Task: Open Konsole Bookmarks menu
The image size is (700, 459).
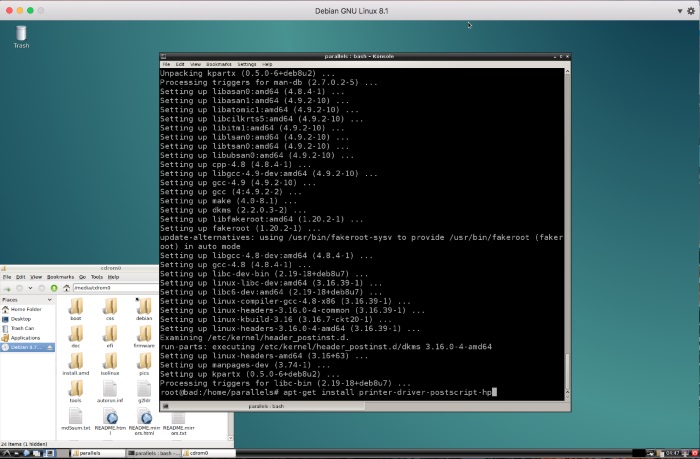Action: [219, 64]
